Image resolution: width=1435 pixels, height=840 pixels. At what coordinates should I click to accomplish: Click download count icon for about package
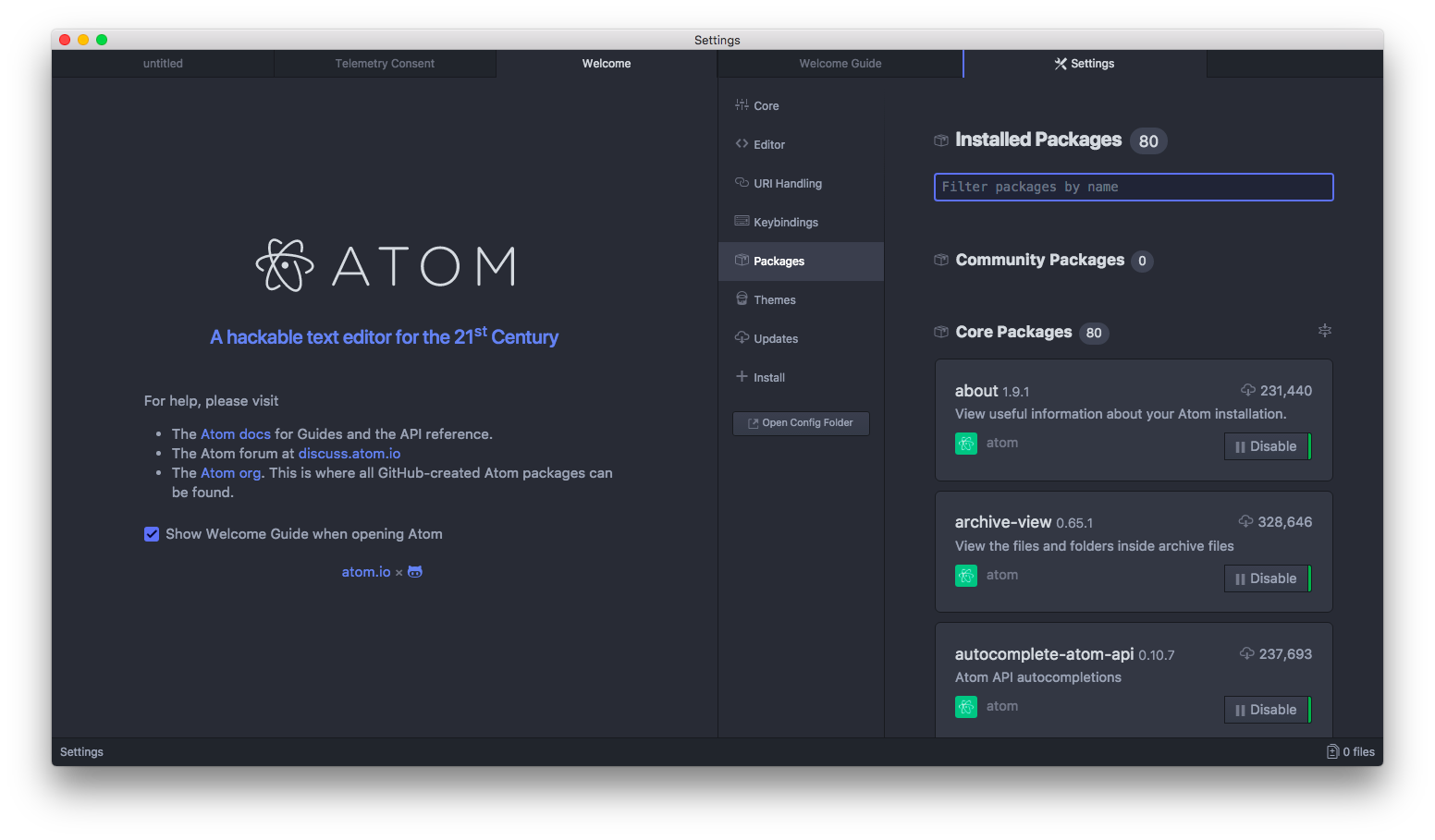tap(1248, 390)
